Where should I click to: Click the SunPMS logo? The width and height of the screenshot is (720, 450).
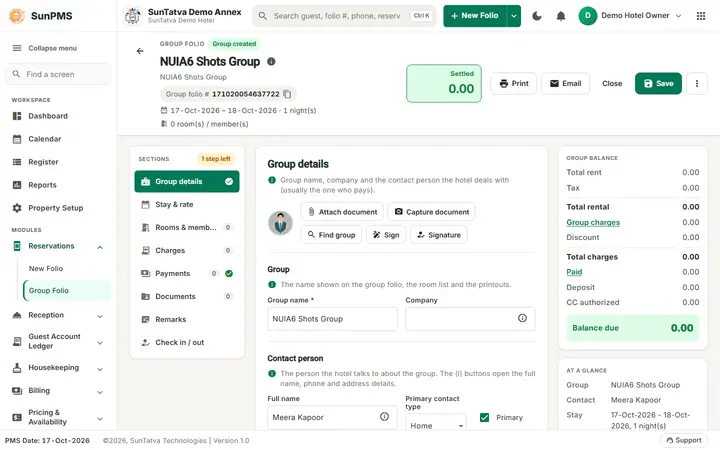point(40,16)
